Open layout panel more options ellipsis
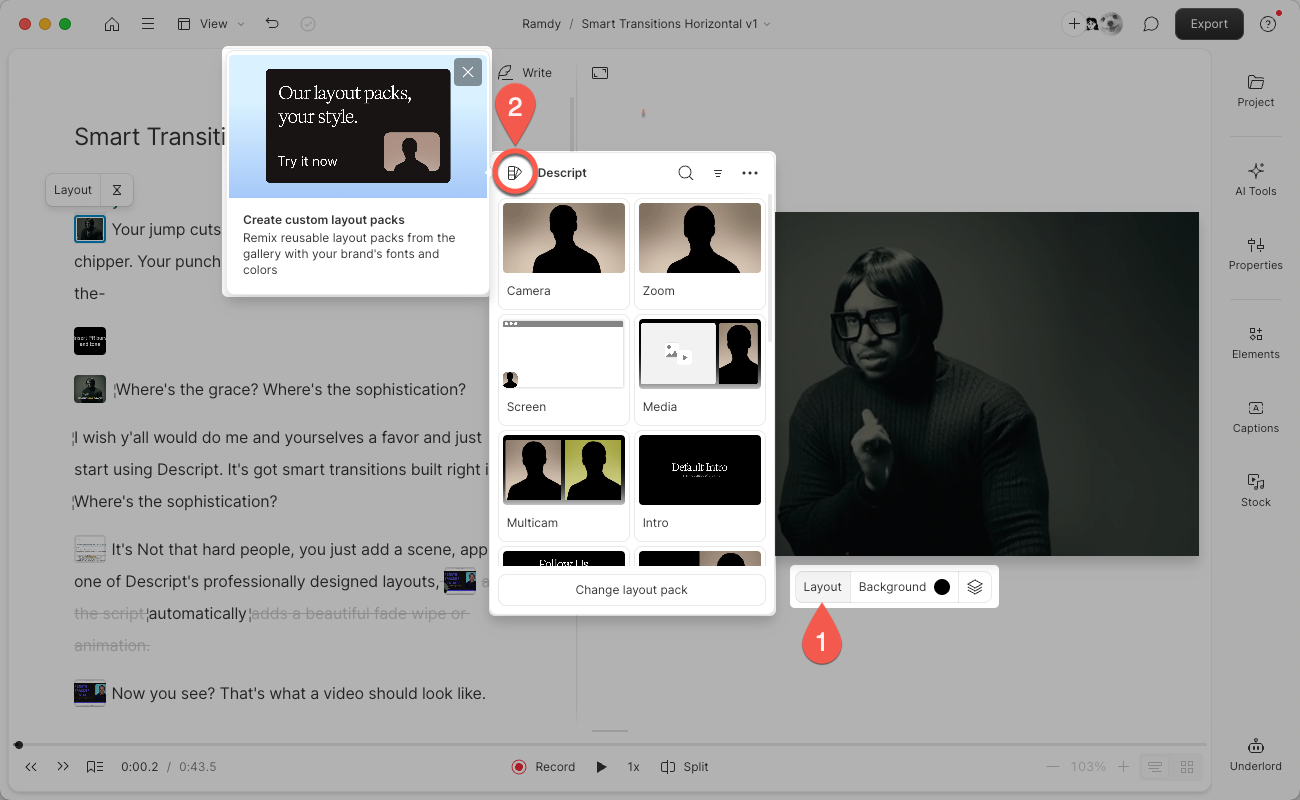Image resolution: width=1300 pixels, height=800 pixels. point(750,173)
